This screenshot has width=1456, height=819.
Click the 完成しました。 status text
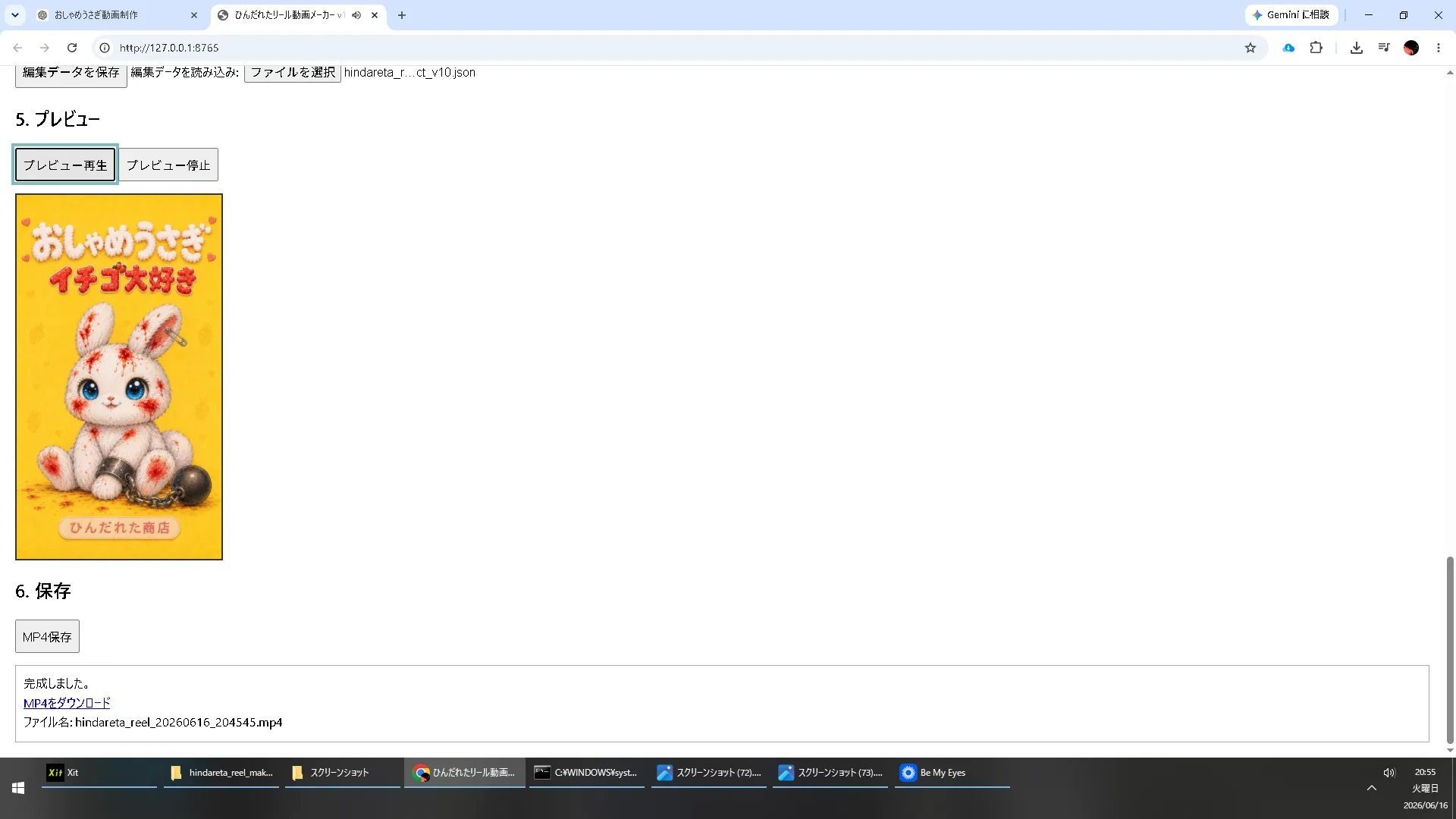pyautogui.click(x=57, y=683)
